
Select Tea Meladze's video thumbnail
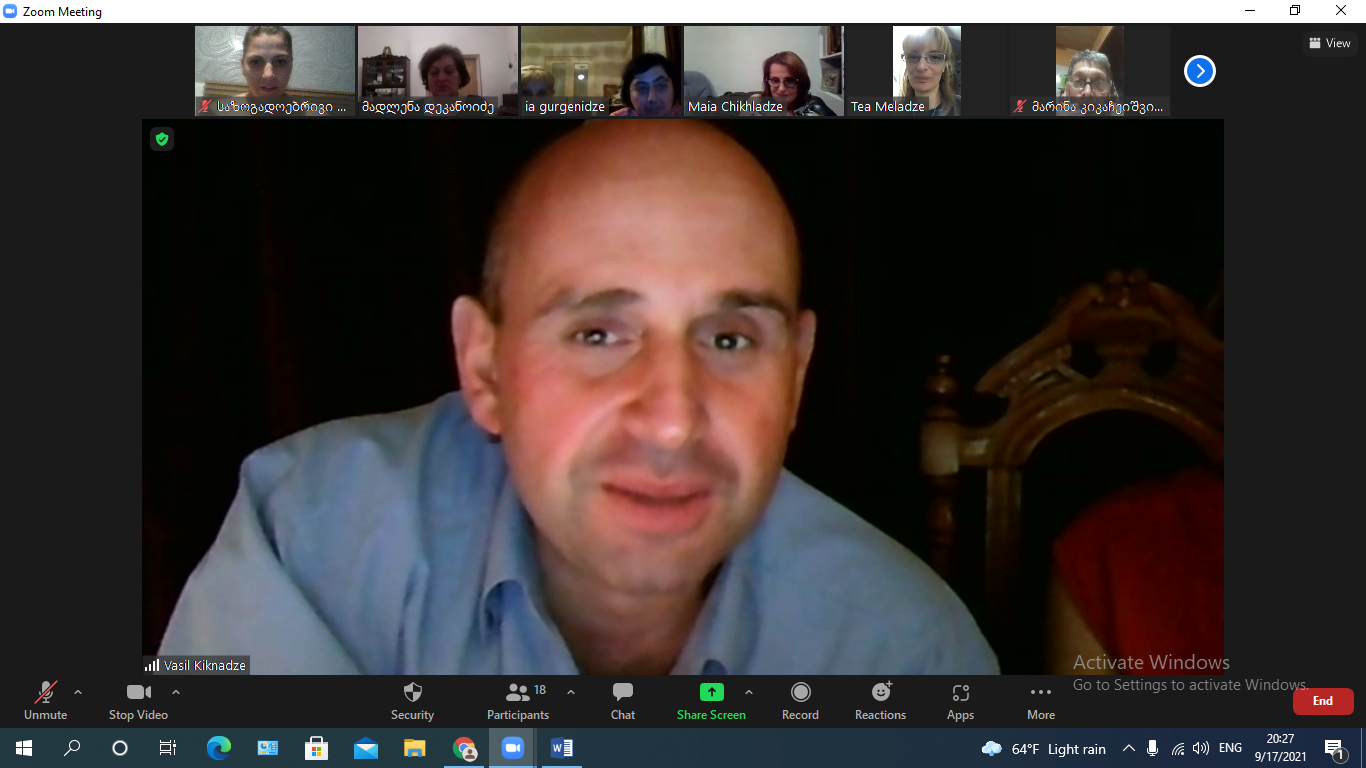(x=927, y=71)
